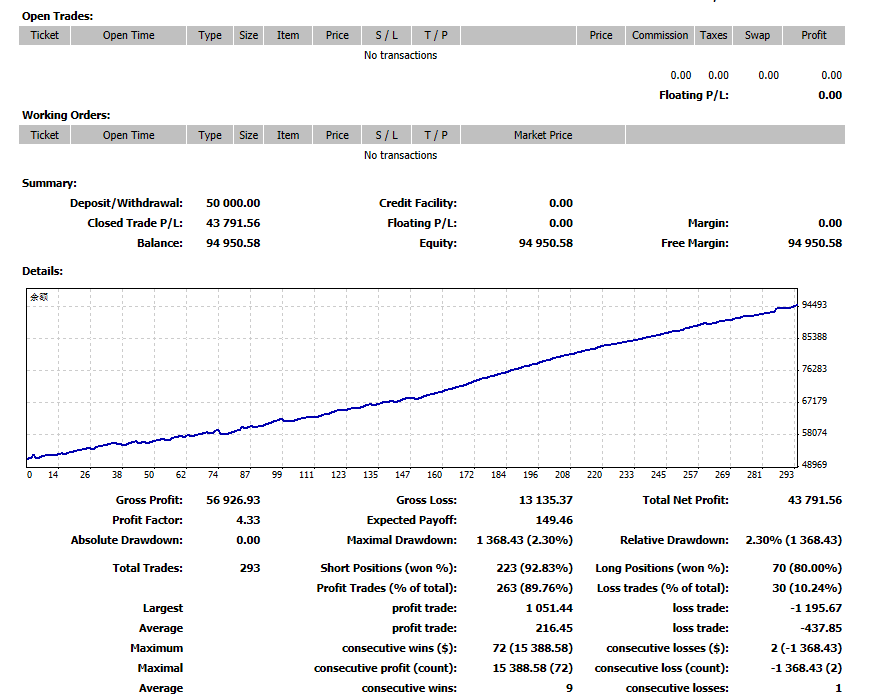
Task: Click the Free Margin value in Summary
Action: coord(814,243)
